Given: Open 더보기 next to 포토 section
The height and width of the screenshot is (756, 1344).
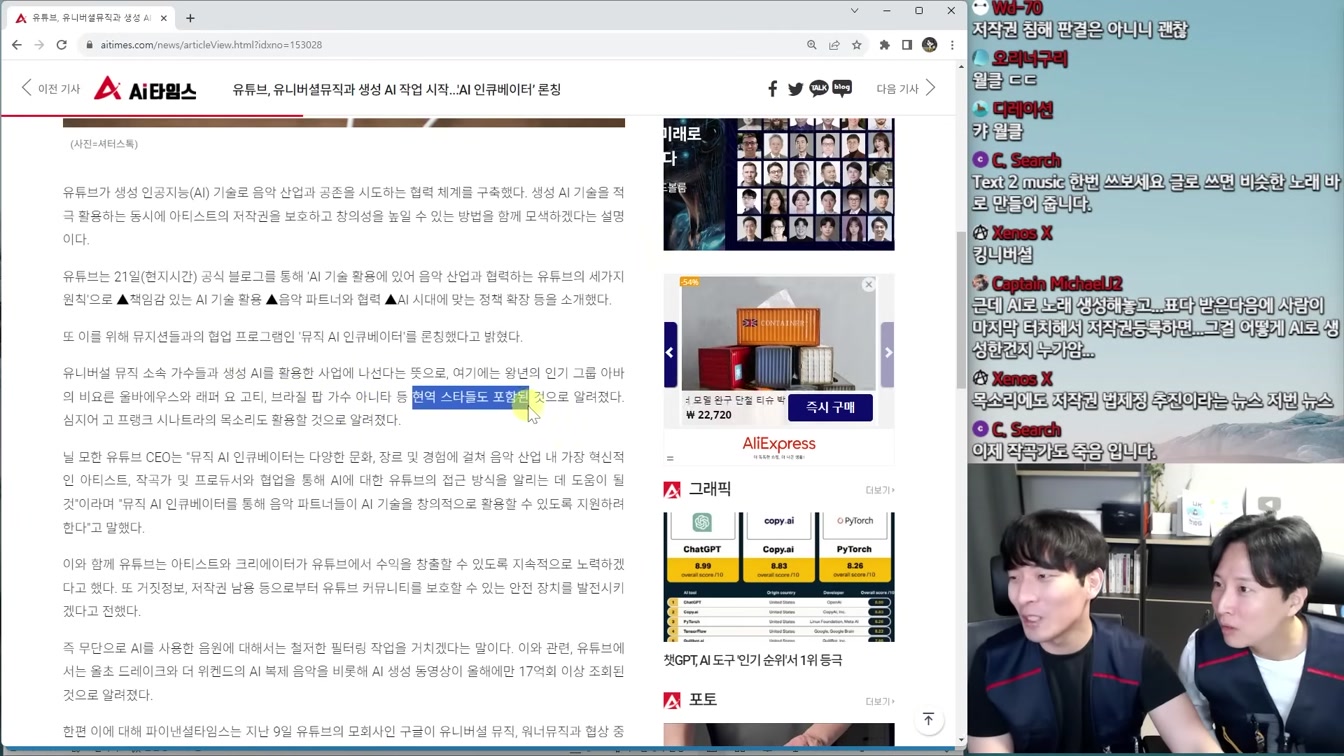Looking at the screenshot, I should pyautogui.click(x=880, y=701).
